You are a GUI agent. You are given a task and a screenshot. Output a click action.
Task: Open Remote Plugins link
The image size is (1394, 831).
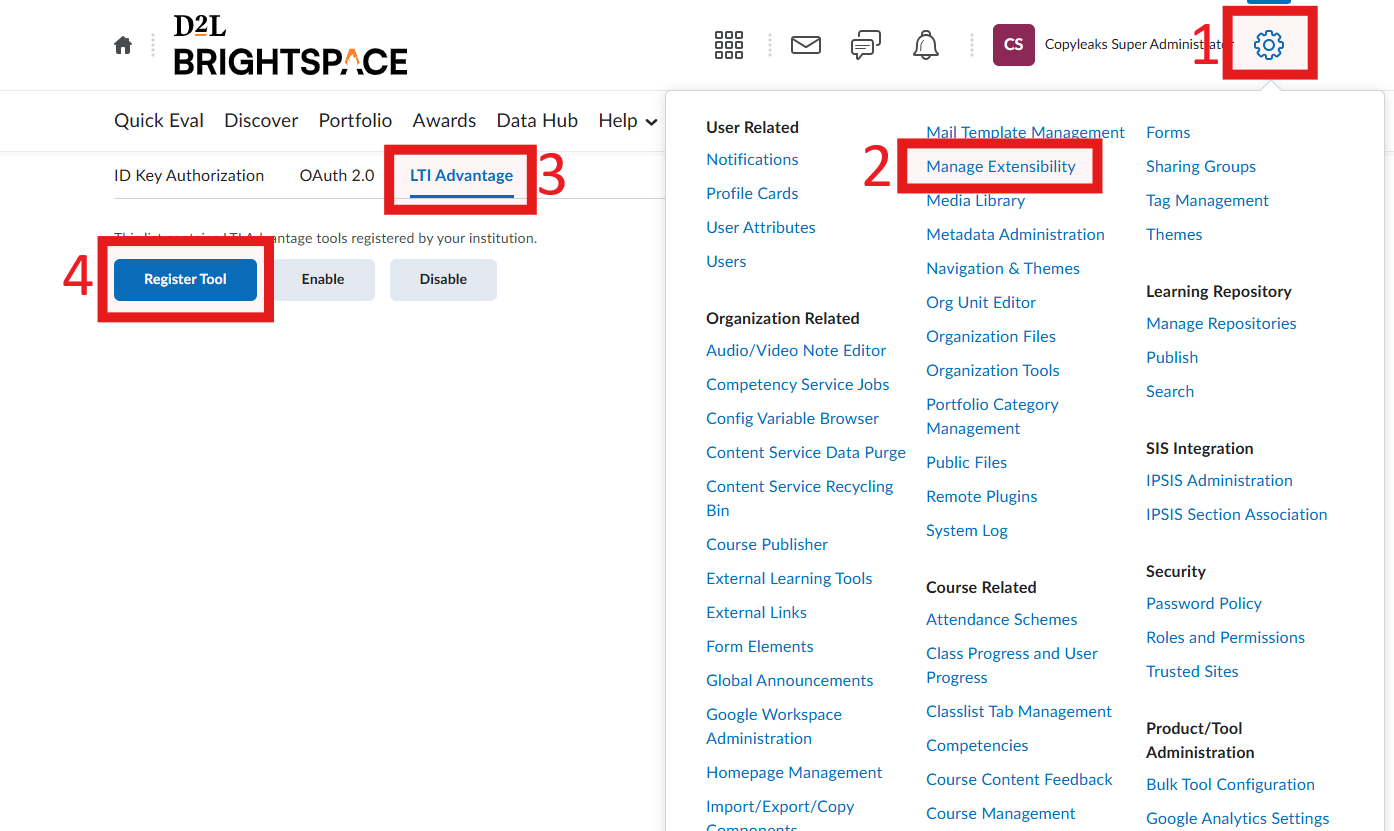[x=982, y=497]
